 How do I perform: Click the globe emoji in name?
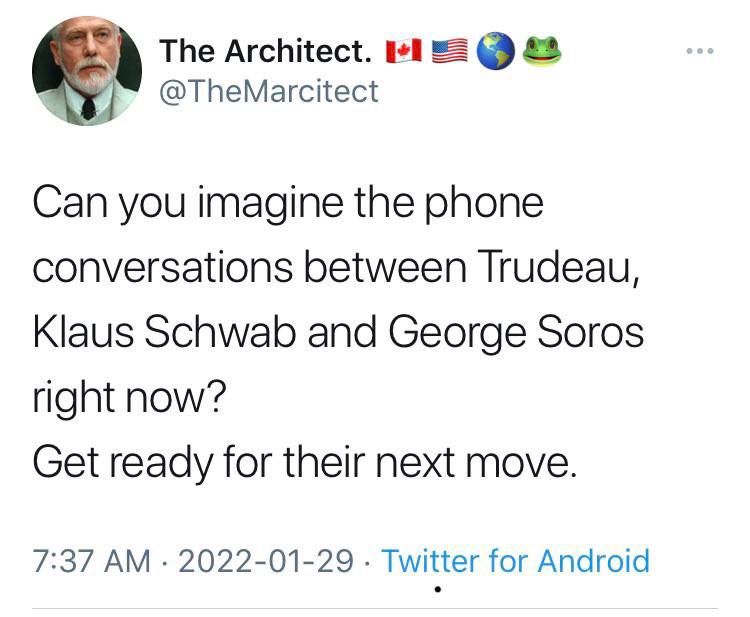click(x=496, y=51)
